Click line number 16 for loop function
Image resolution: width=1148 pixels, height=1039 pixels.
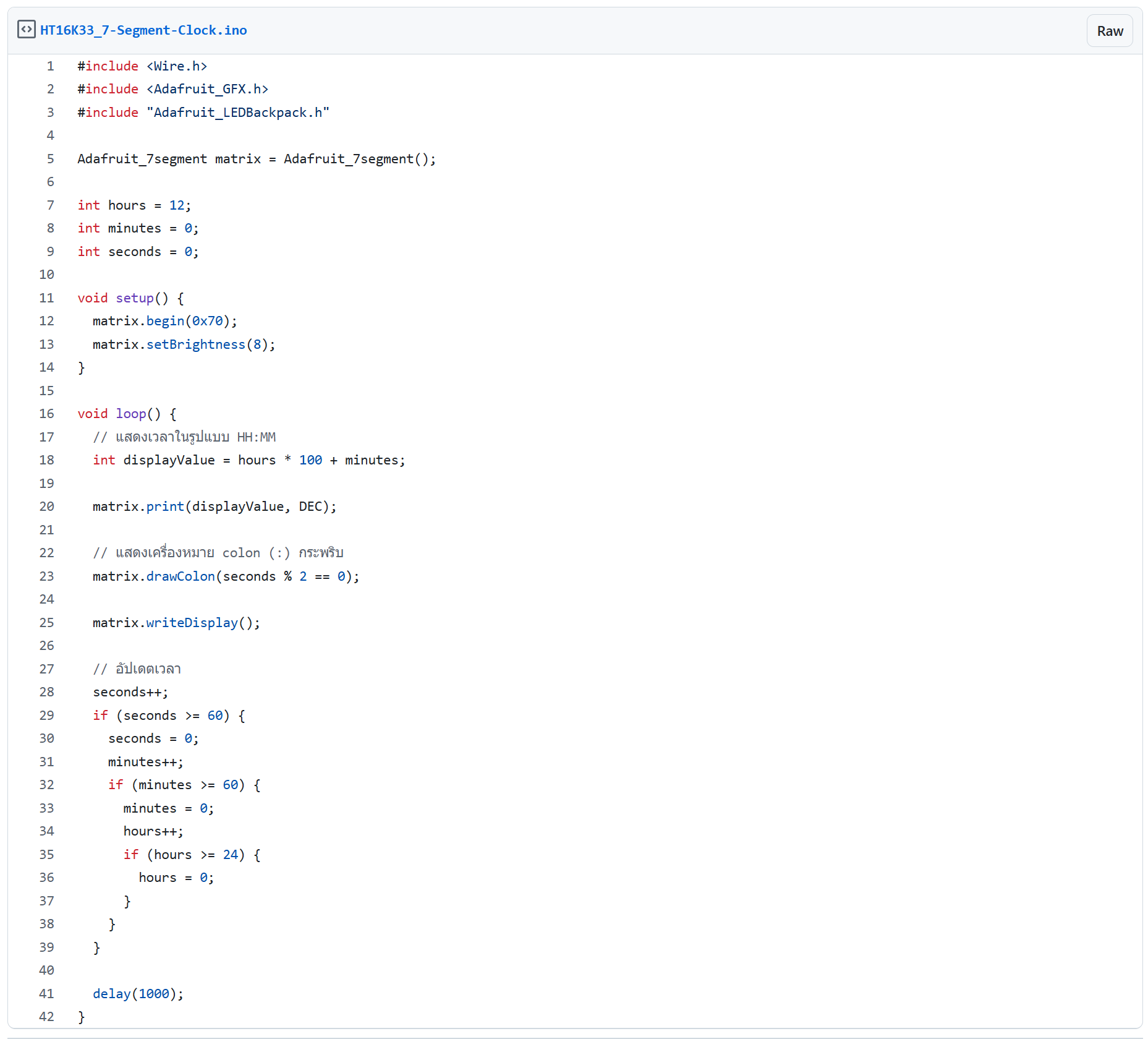point(47,414)
